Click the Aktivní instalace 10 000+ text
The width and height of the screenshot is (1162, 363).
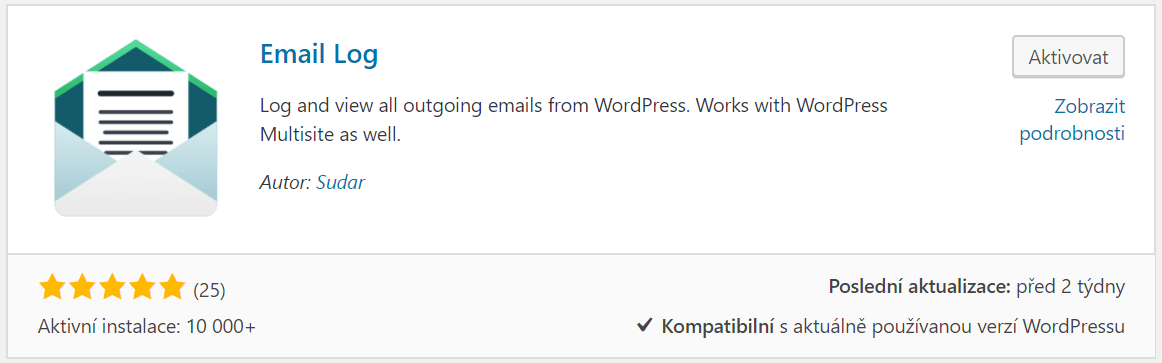147,326
